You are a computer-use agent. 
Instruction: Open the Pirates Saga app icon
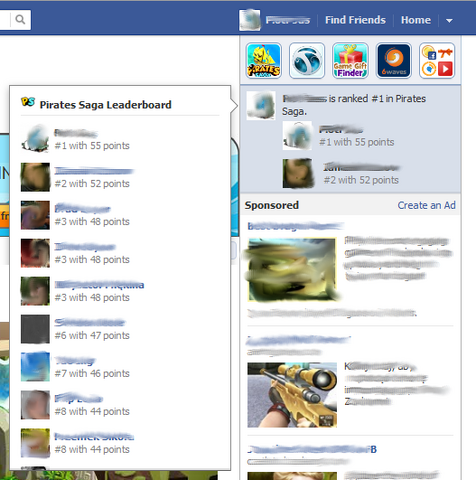[264, 61]
